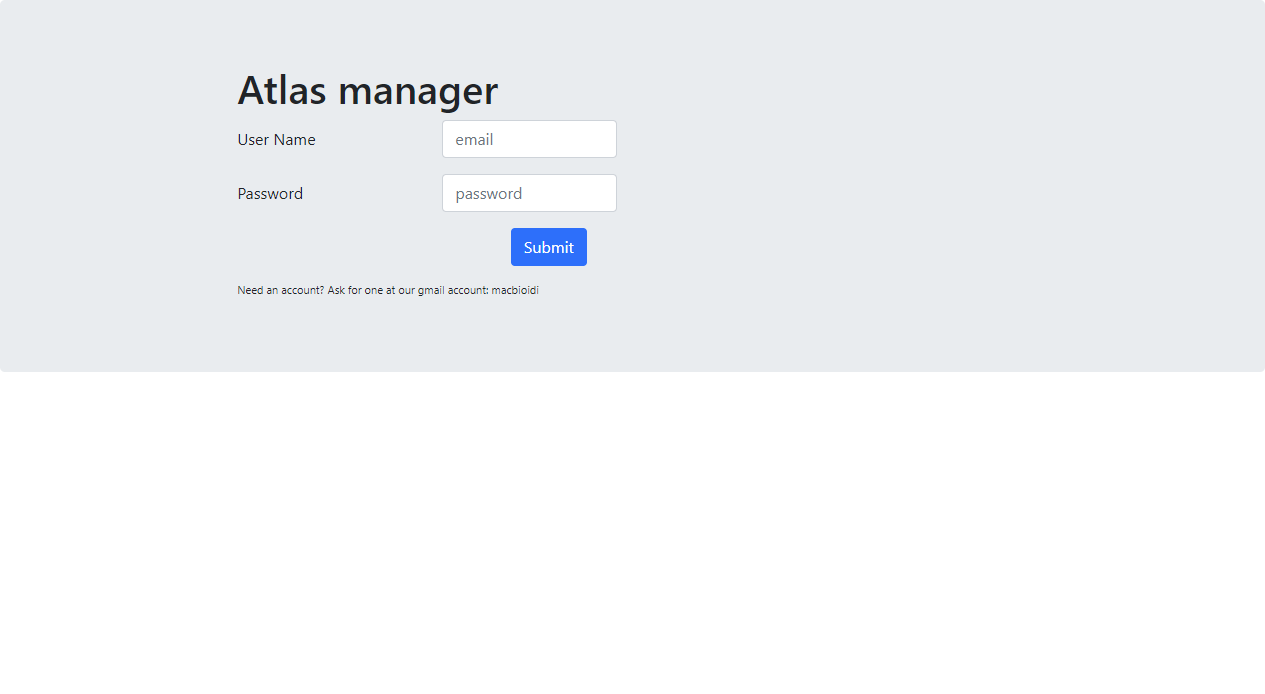Click the email input field

529,139
